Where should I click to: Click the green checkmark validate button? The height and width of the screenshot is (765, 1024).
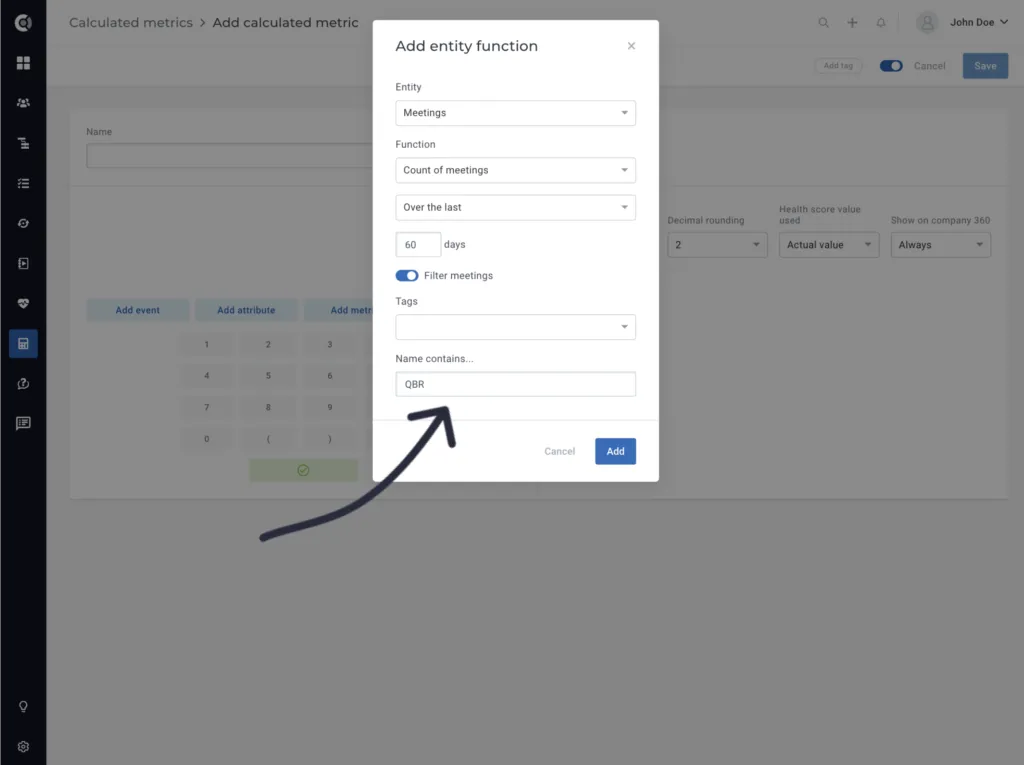coord(303,470)
